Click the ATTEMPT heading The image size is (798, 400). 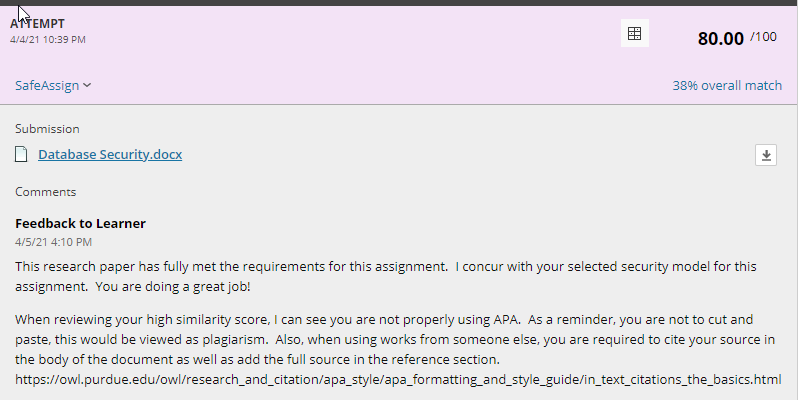[38, 24]
